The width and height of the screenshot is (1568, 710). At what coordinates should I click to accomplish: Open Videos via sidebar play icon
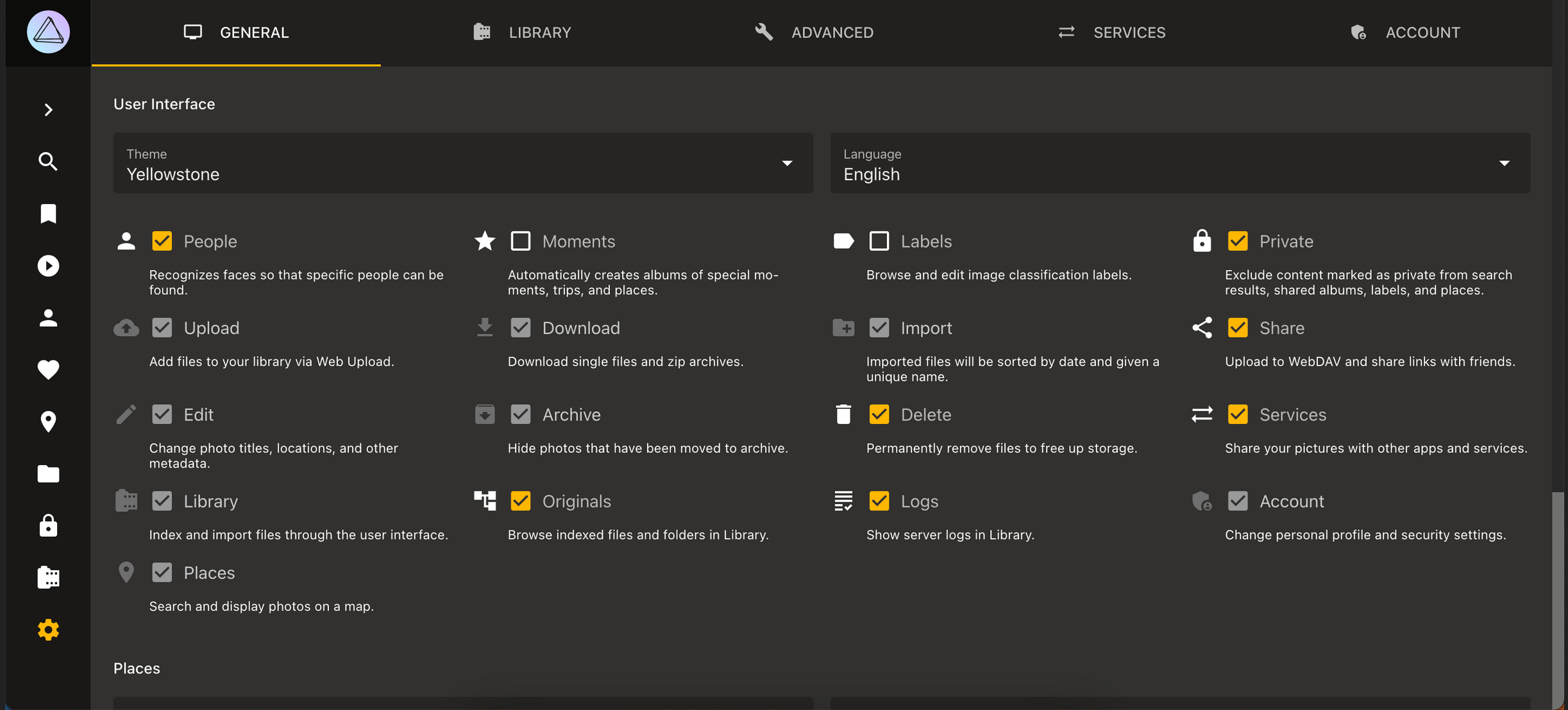coord(48,266)
